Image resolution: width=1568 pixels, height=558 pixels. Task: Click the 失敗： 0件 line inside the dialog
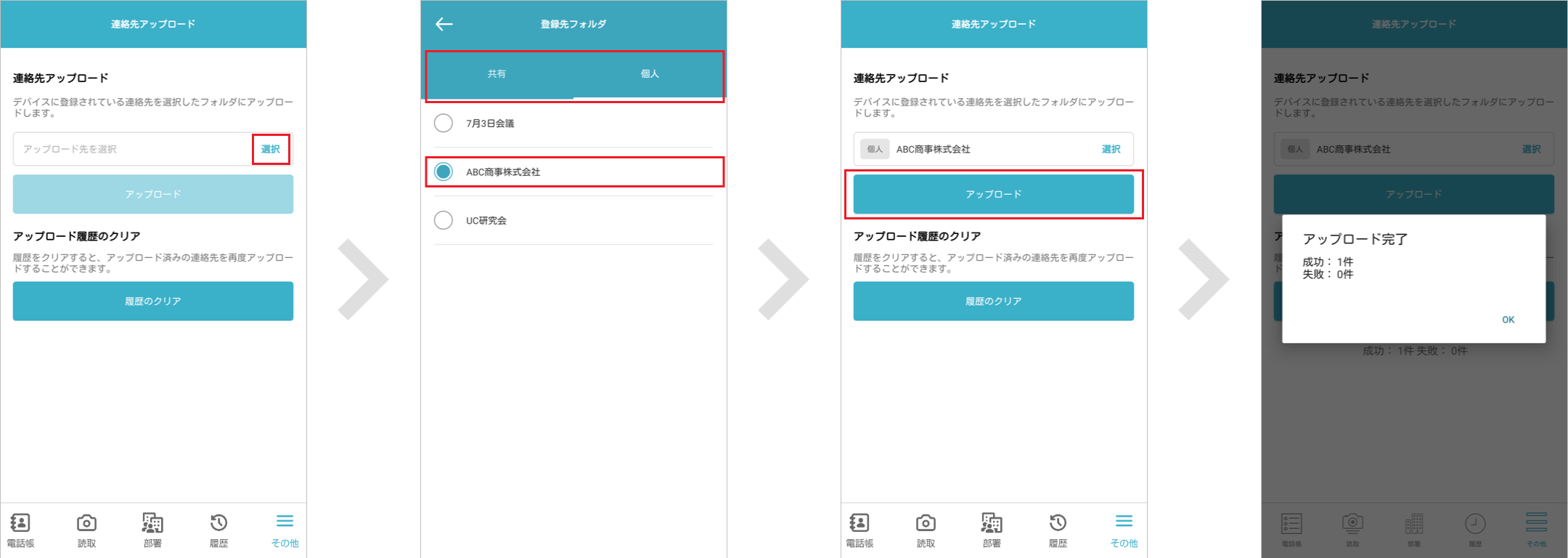point(1328,275)
